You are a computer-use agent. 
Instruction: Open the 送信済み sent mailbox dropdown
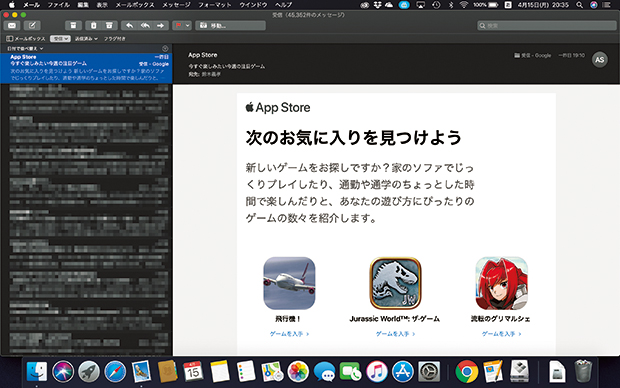tap(86, 39)
